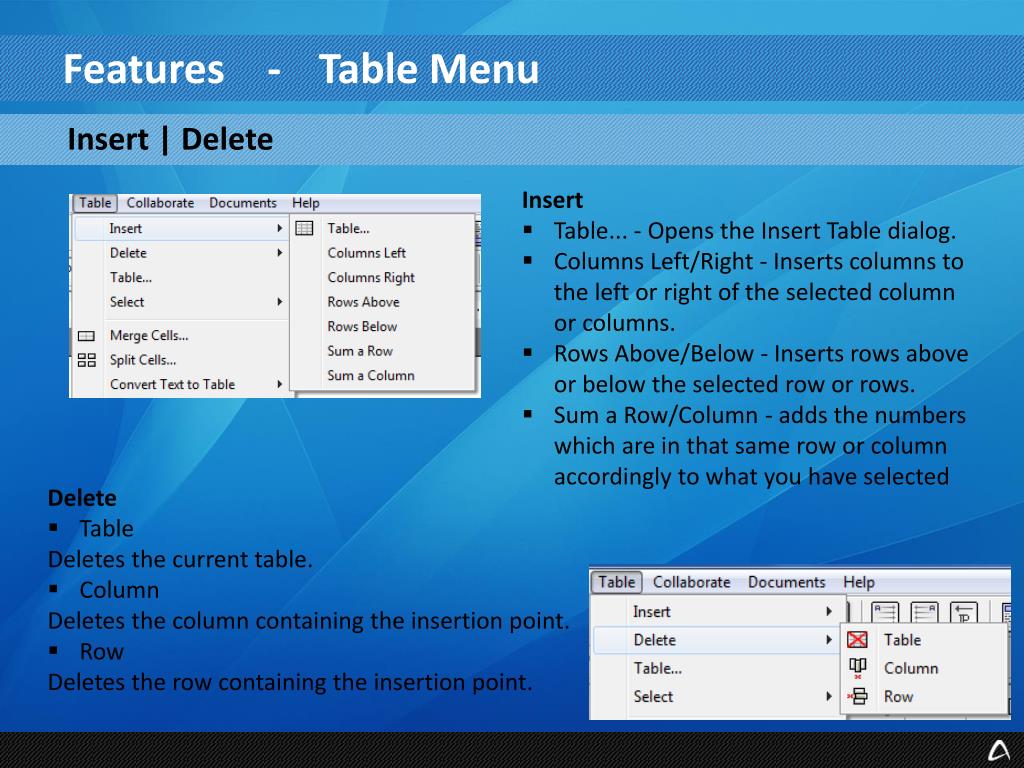This screenshot has width=1024, height=768.
Task: Expand the highlighted Delete arrow in the bottom menu screenshot
Action: click(829, 640)
